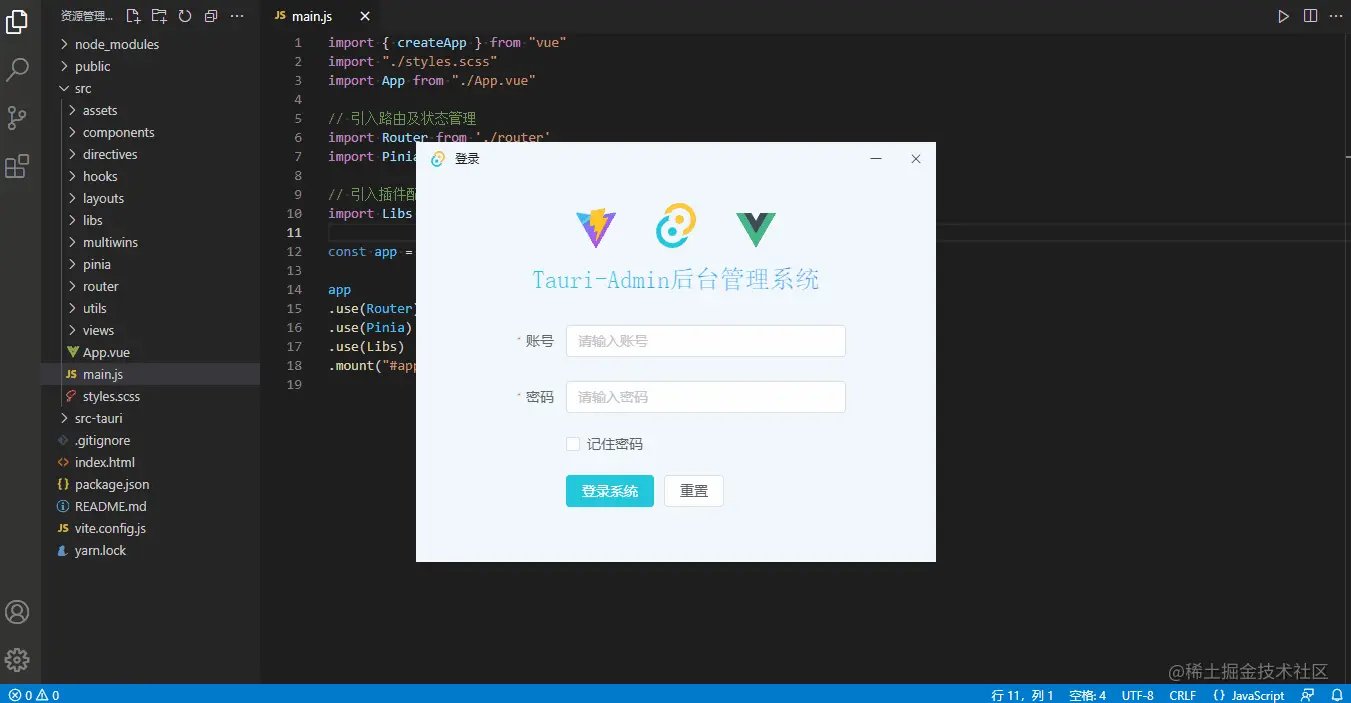1351x703 pixels.
Task: Open editor more actions menu
Action: pyautogui.click(x=1336, y=16)
